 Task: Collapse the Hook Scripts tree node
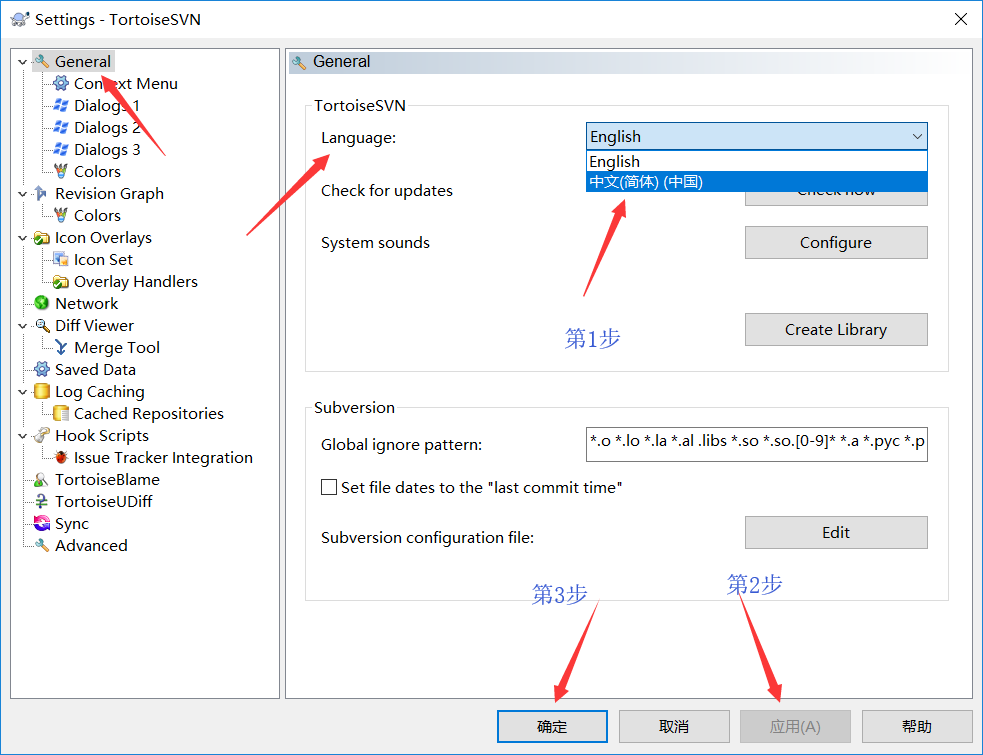pyautogui.click(x=23, y=436)
